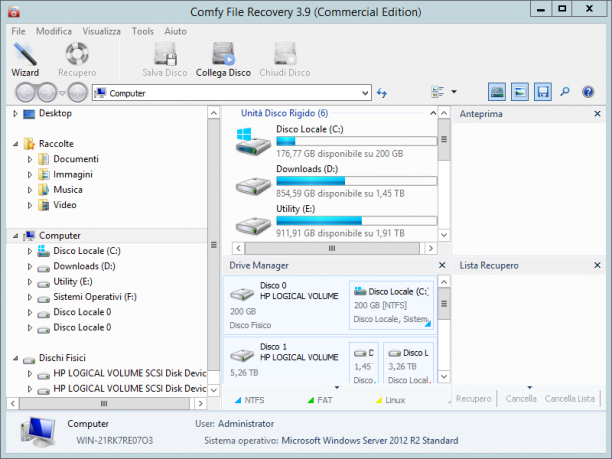Open help via blue question mark icon

coord(588,92)
